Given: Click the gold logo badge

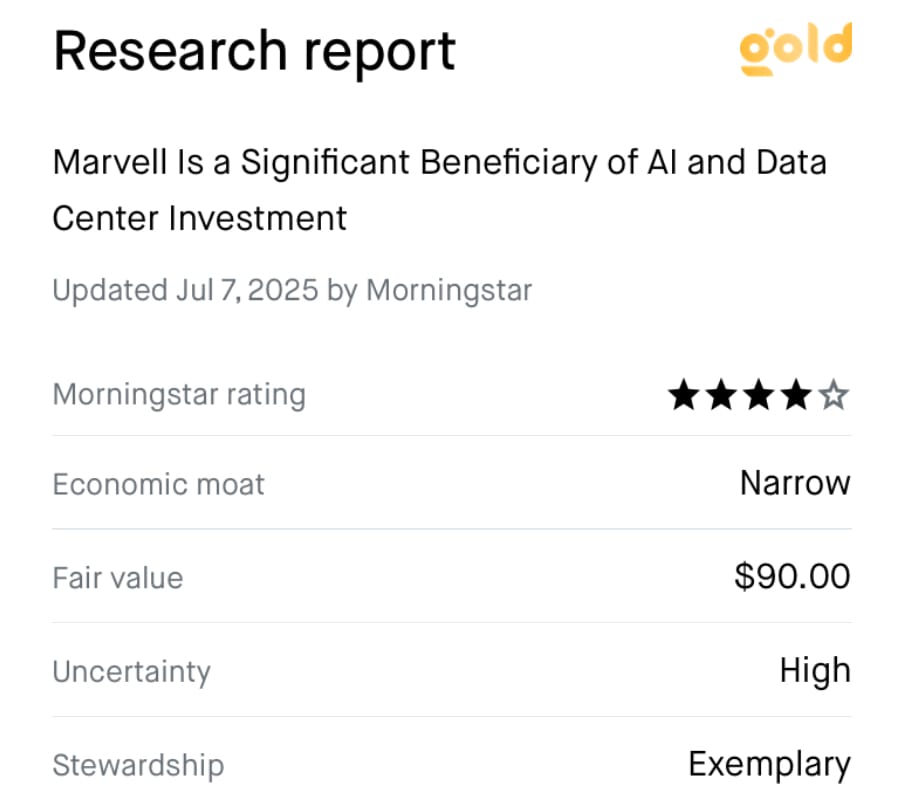Looking at the screenshot, I should [796, 49].
